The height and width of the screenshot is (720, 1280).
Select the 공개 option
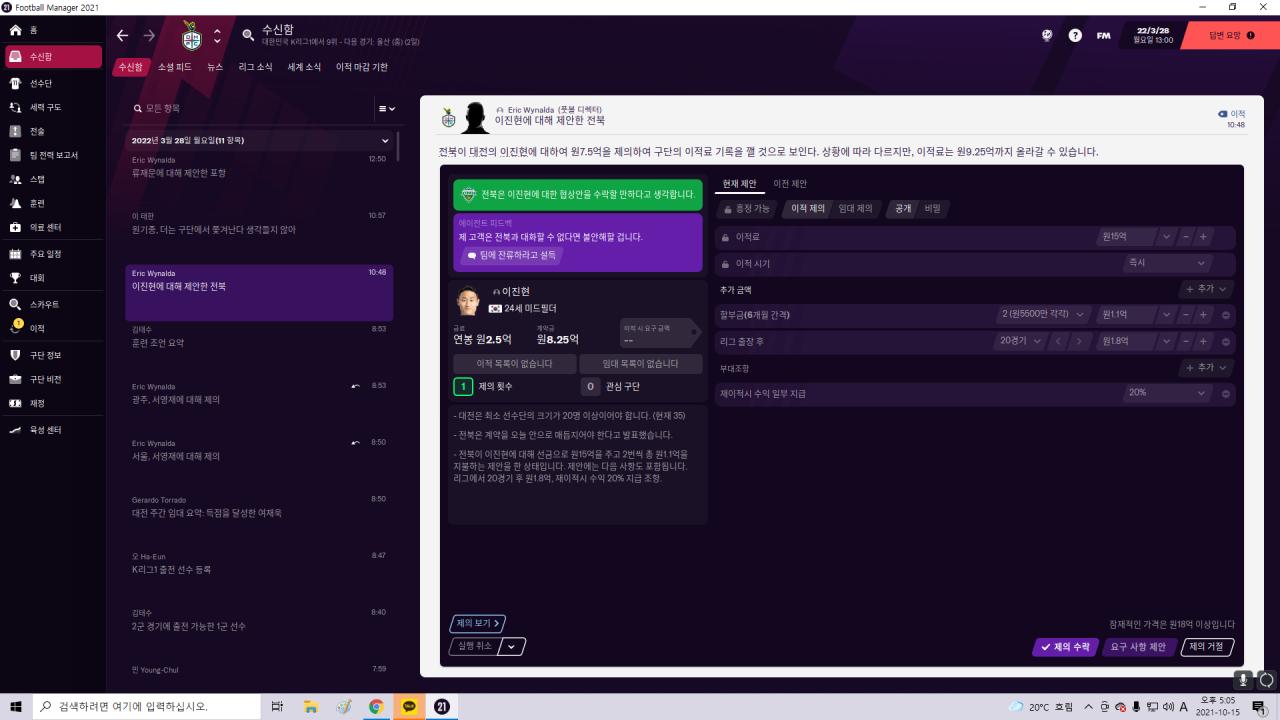point(903,209)
